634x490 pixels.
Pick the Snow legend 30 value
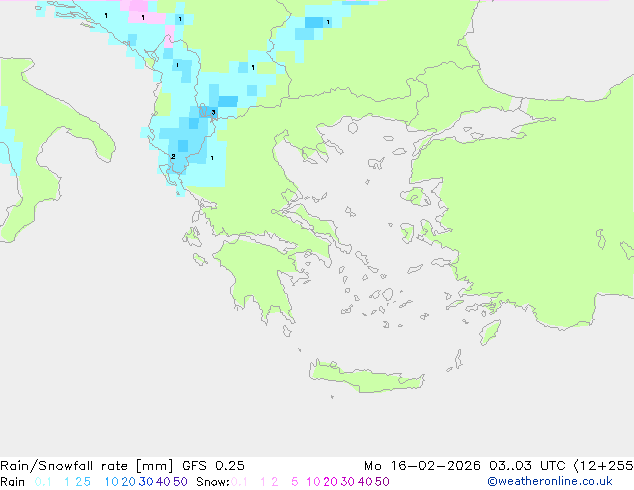click(x=348, y=482)
